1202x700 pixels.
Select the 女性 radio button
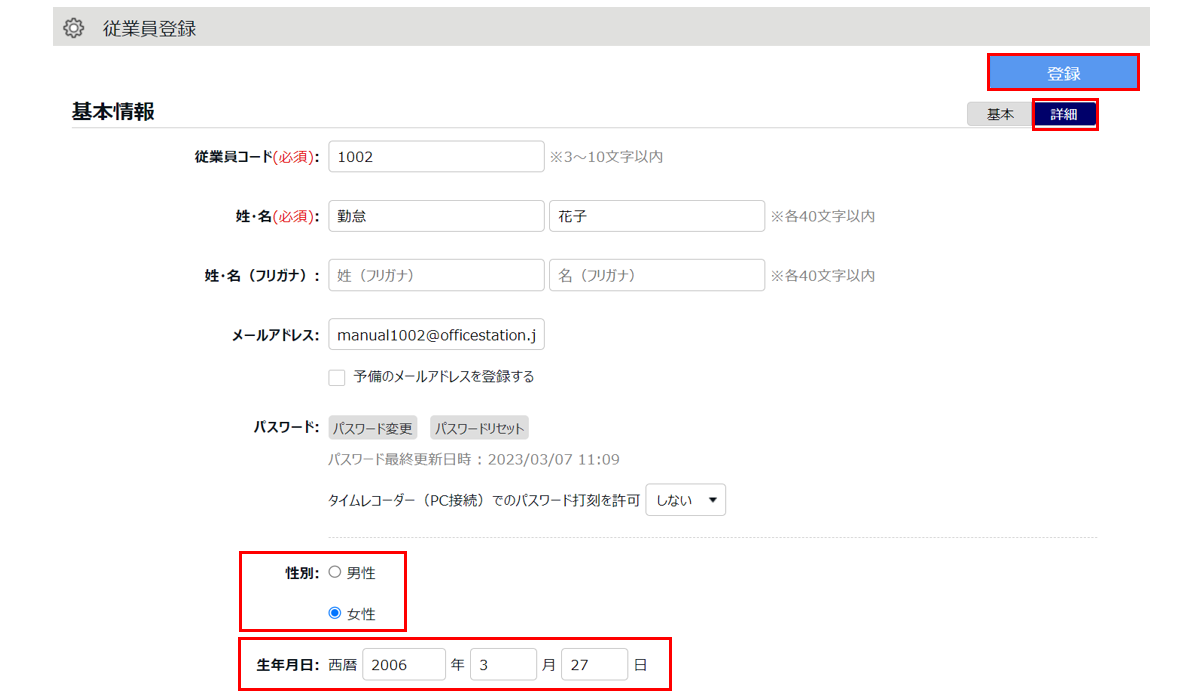[x=335, y=613]
